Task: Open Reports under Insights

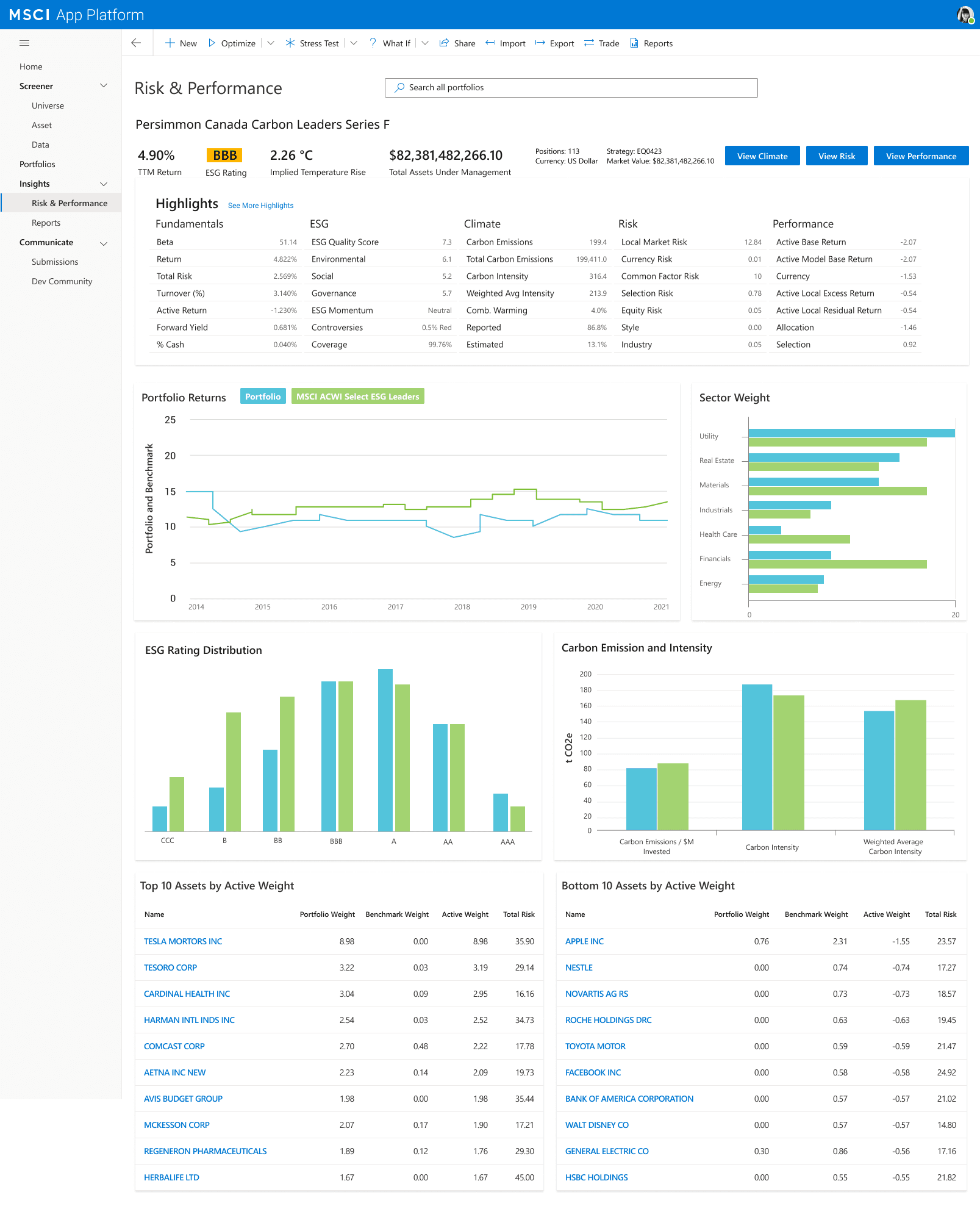Action: pyautogui.click(x=46, y=223)
